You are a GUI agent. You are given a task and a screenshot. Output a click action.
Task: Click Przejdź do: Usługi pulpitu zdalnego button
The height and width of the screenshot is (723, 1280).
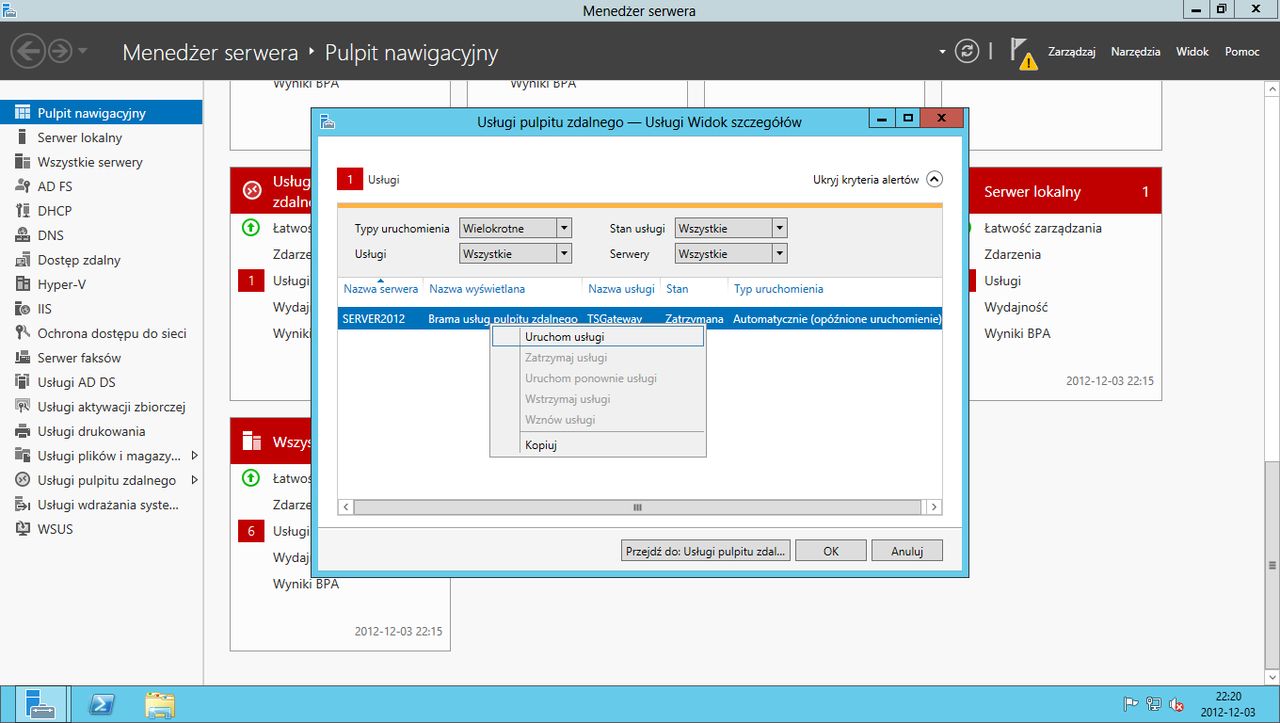(x=706, y=551)
